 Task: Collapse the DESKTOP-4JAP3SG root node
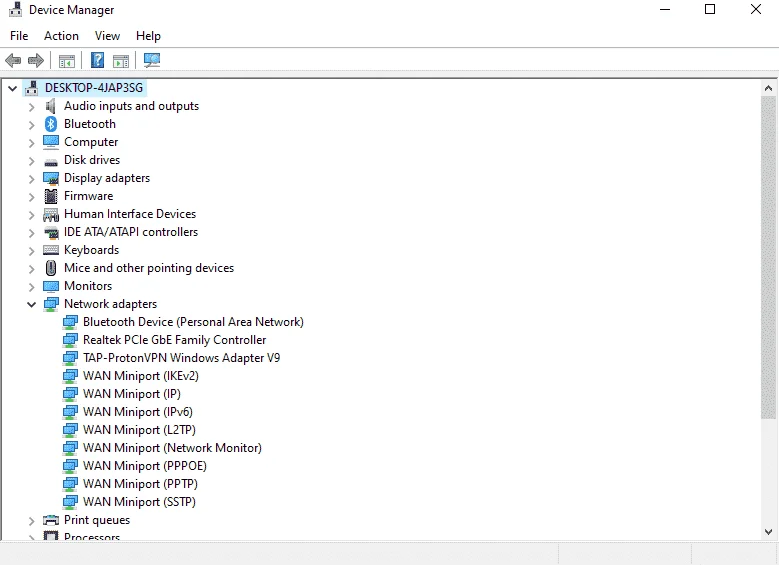12,88
